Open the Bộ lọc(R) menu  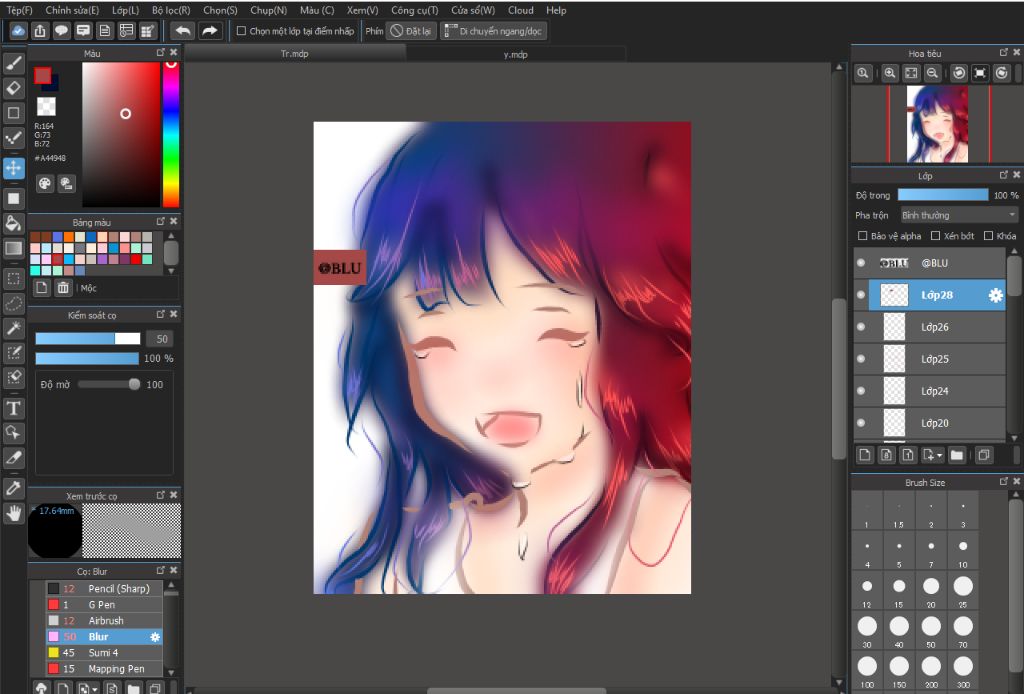click(x=171, y=10)
